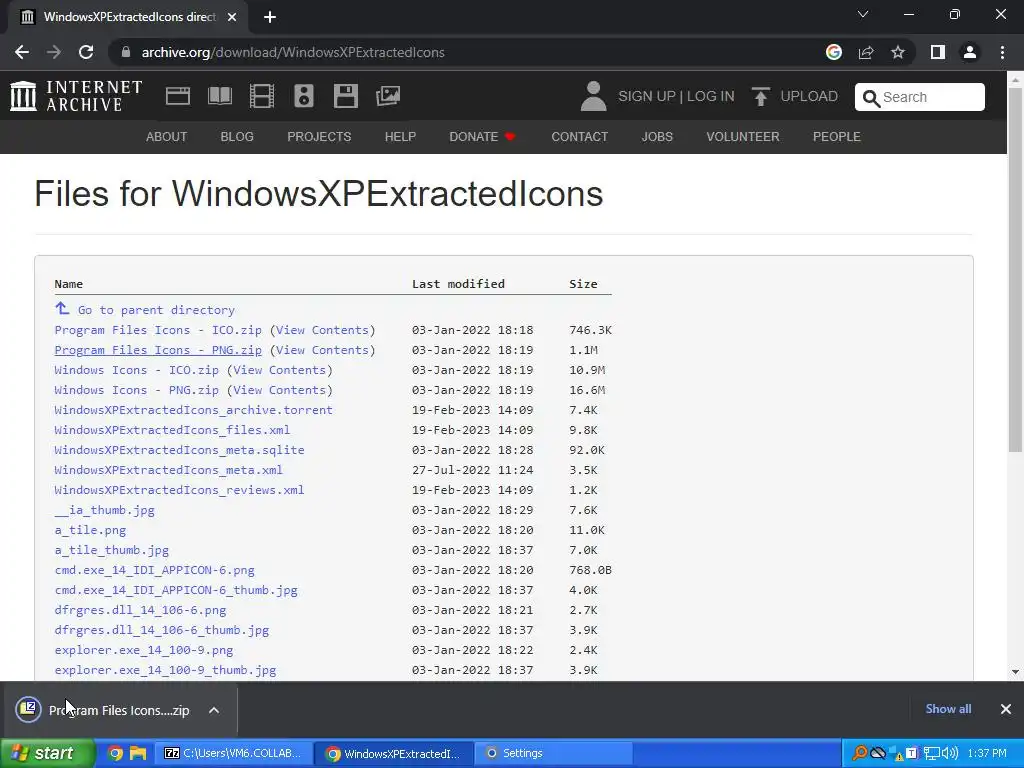Download Program Files Icons - PNG.zip
Image resolution: width=1024 pixels, height=768 pixels.
pos(158,350)
